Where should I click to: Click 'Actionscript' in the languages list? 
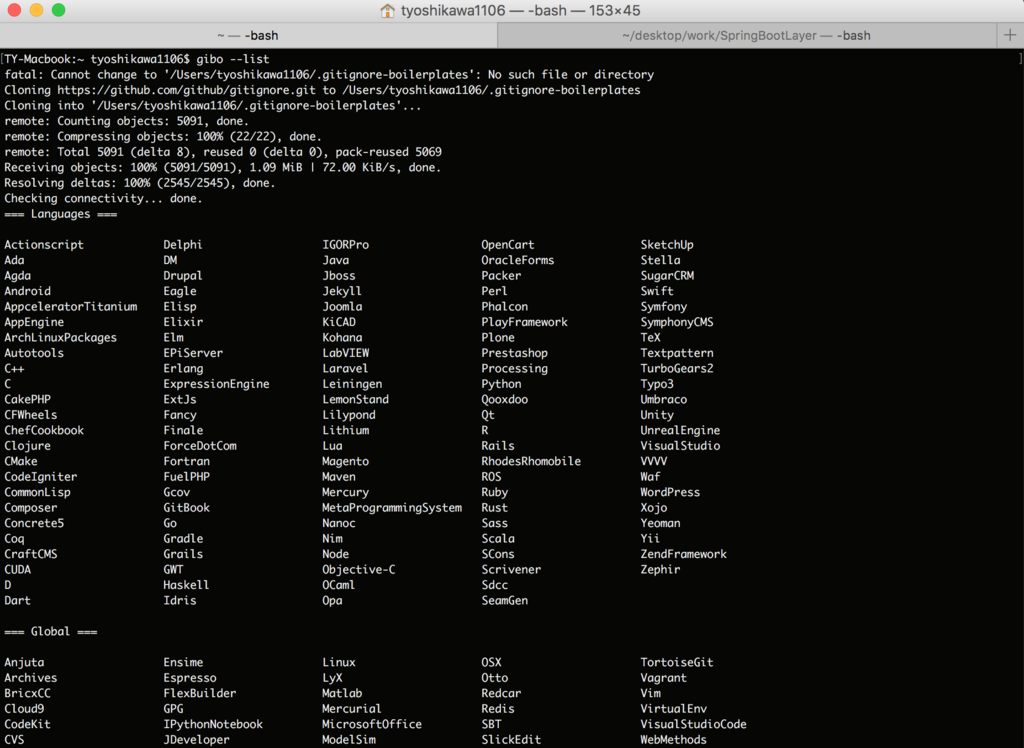44,245
